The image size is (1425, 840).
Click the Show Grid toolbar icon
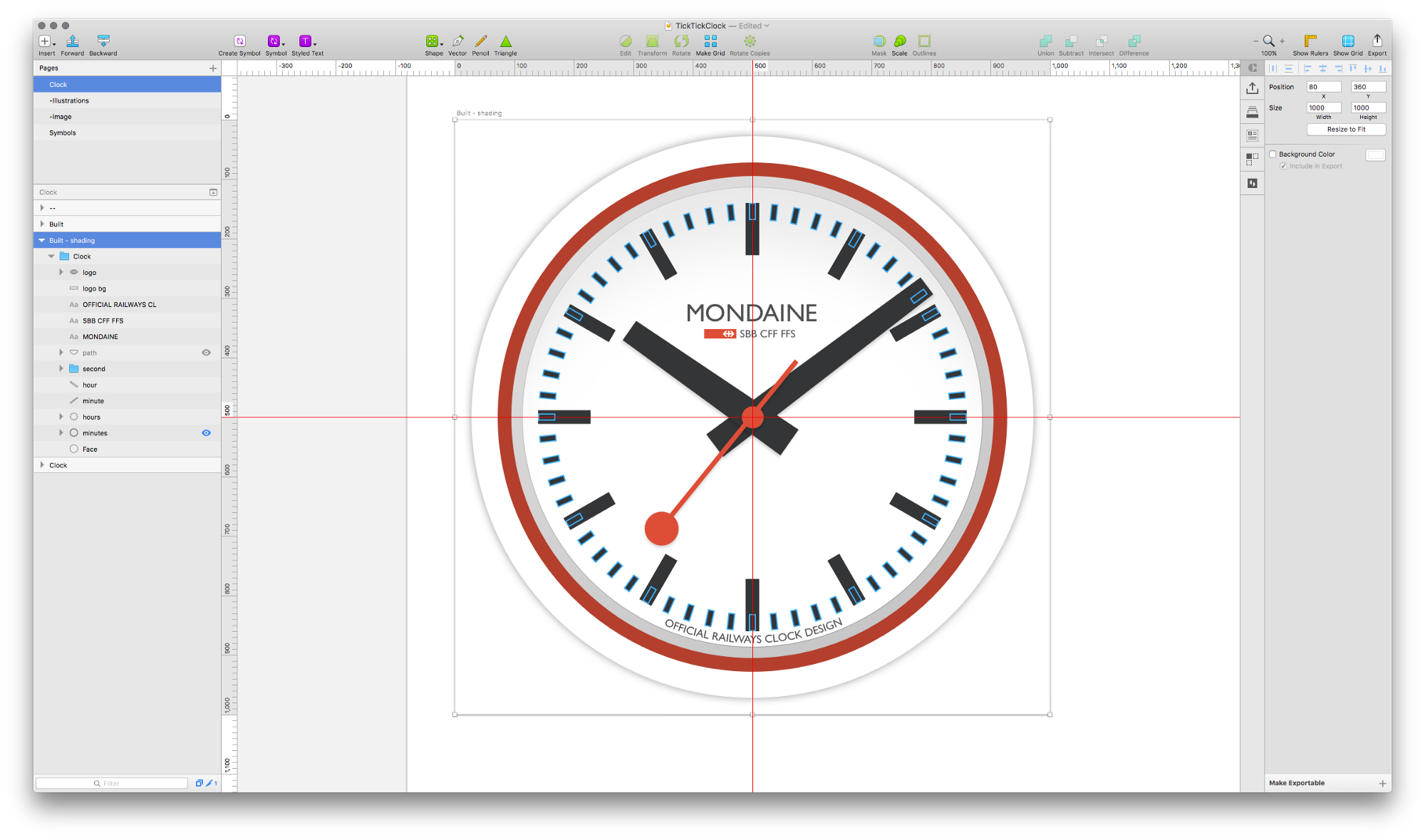[1347, 41]
